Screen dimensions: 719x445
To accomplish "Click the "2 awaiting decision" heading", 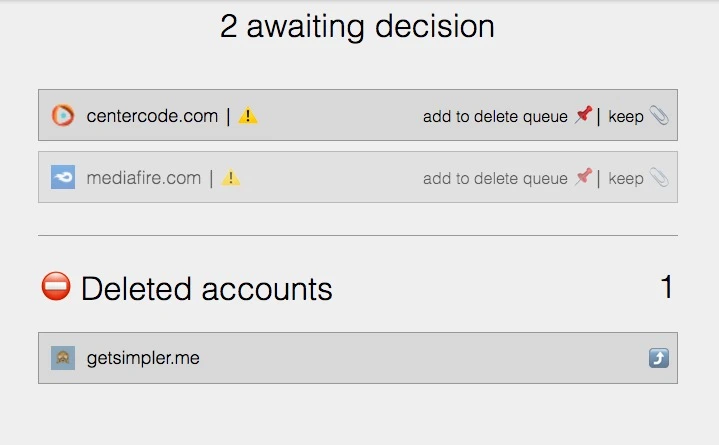I will tap(357, 27).
